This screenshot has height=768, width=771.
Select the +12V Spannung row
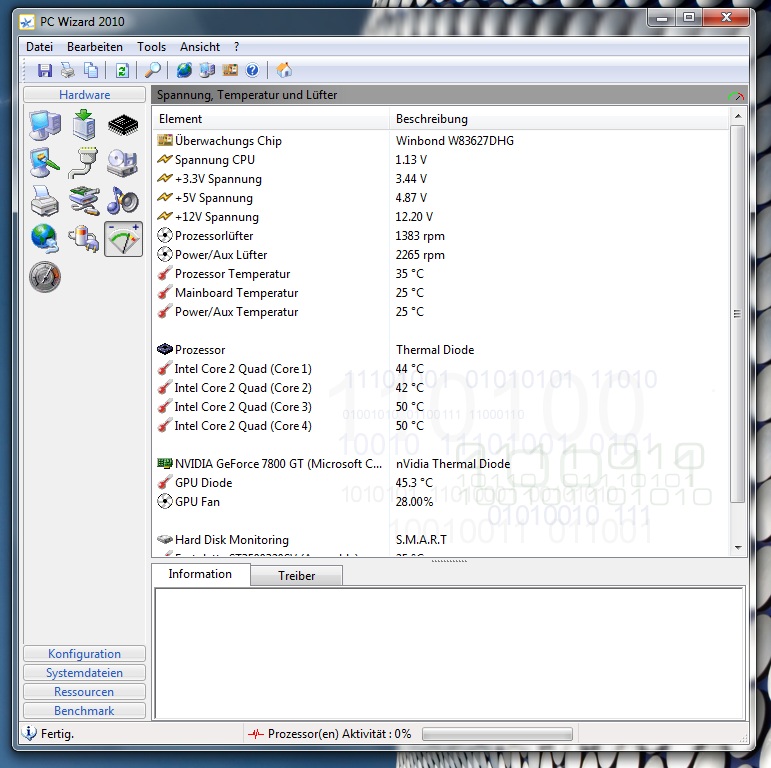pos(441,217)
